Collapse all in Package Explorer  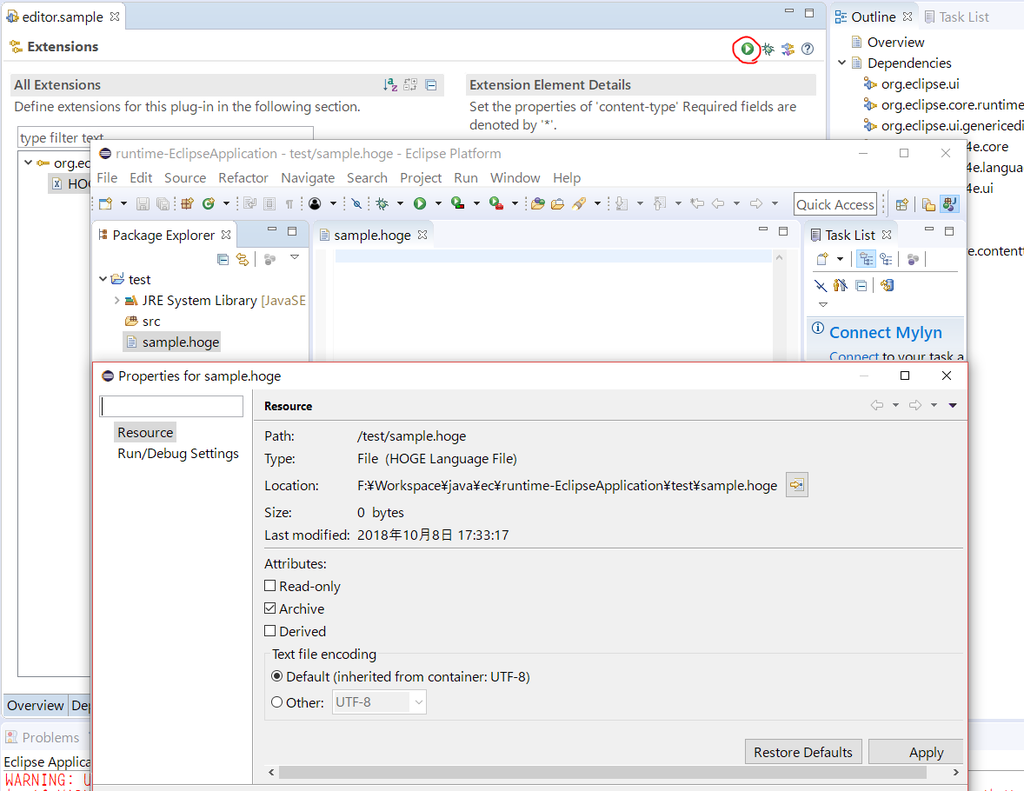(x=223, y=259)
